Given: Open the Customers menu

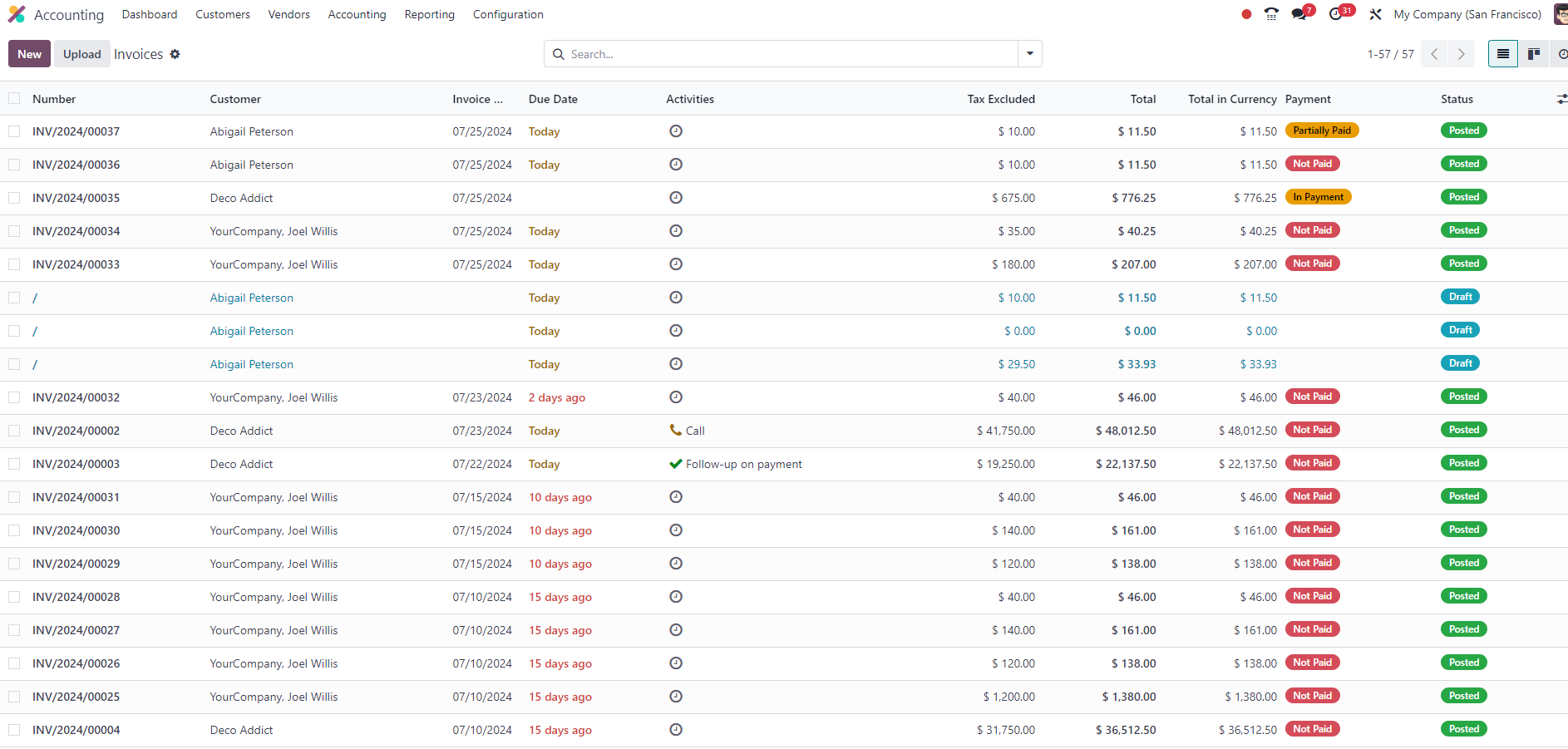Looking at the screenshot, I should pos(223,14).
